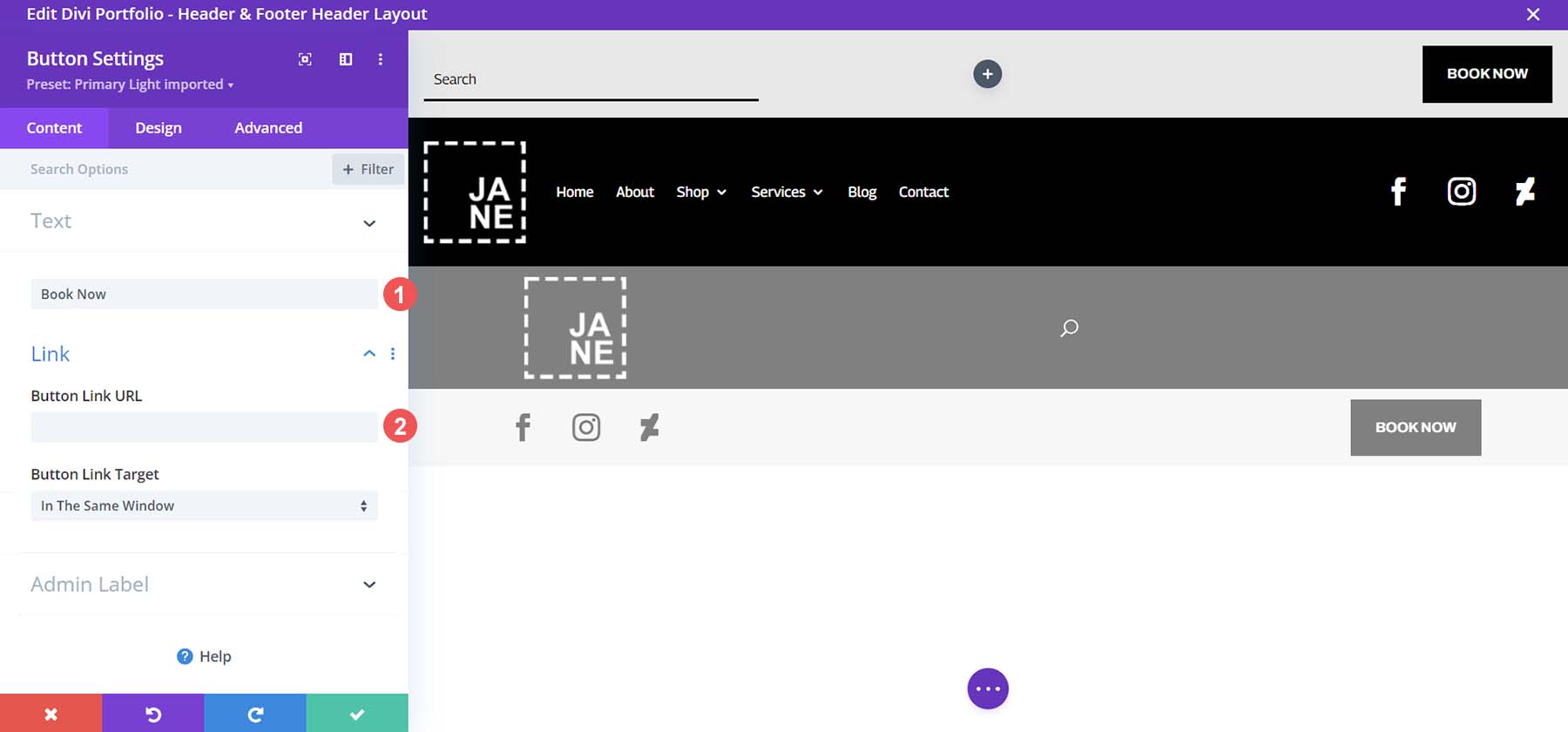The image size is (1568, 732).
Task: Open Button Settings three-dot menu
Action: coord(381,59)
